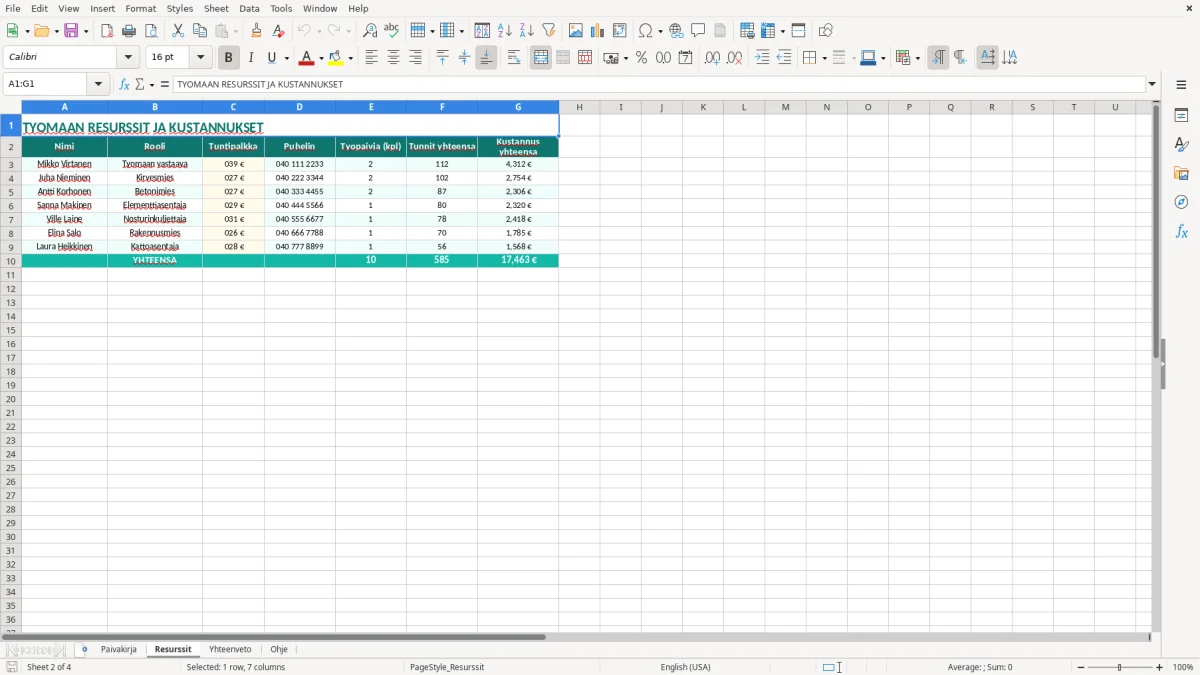The height and width of the screenshot is (675, 1200).
Task: Open the Format menu
Action: (141, 8)
